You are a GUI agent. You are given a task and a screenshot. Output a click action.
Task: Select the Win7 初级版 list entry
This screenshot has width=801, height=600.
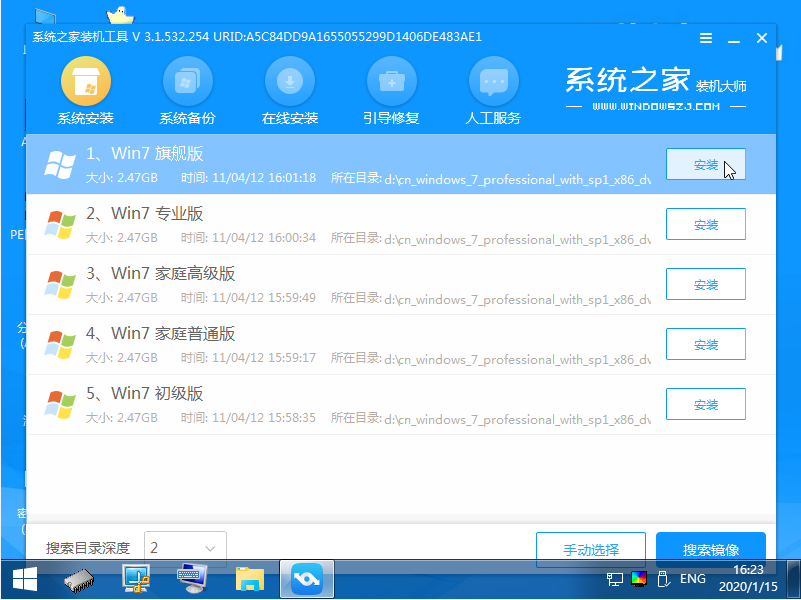350,404
